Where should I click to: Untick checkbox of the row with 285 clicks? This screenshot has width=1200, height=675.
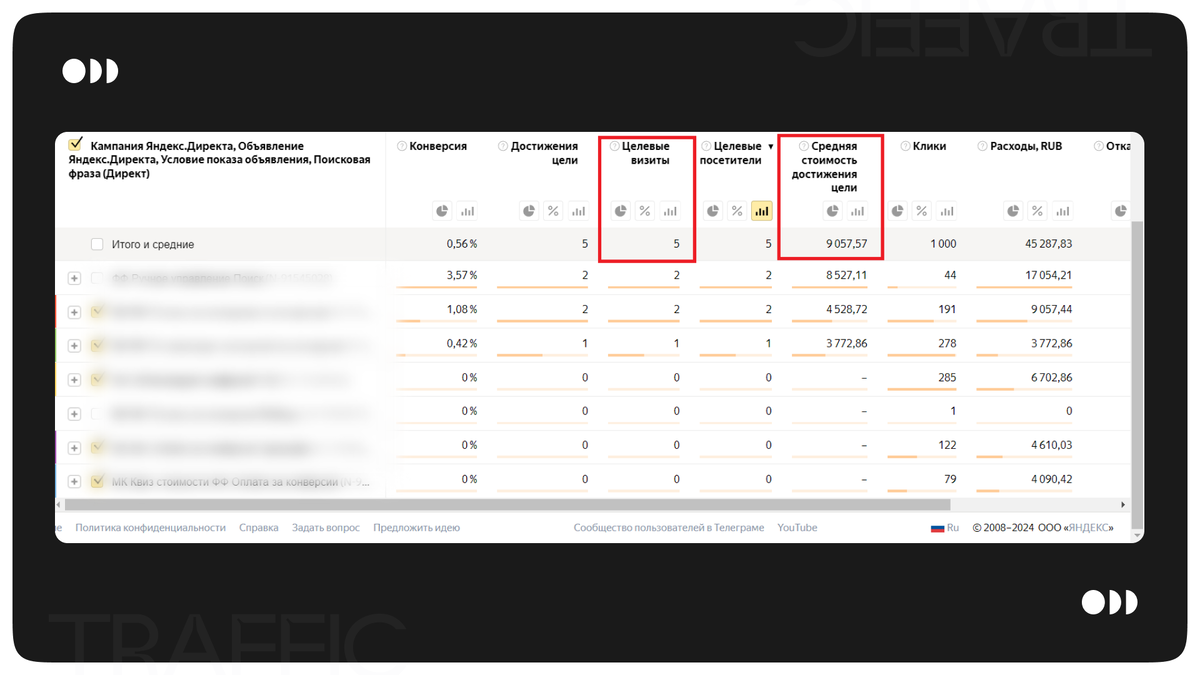click(x=97, y=379)
